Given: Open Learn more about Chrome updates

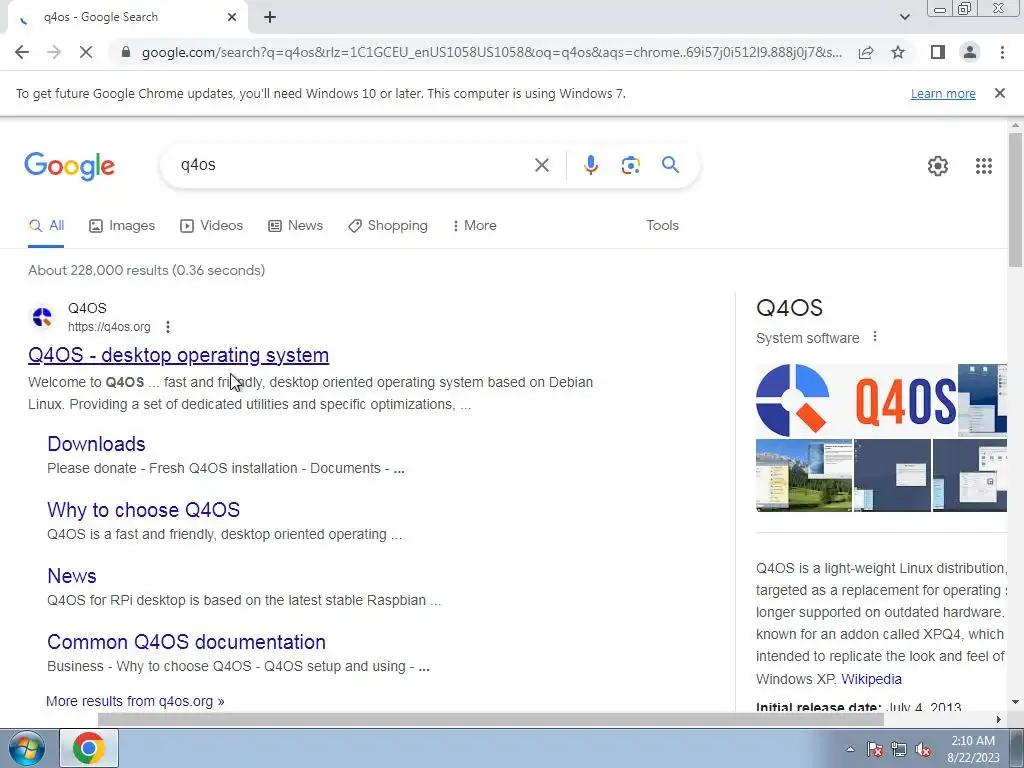Looking at the screenshot, I should (x=943, y=93).
